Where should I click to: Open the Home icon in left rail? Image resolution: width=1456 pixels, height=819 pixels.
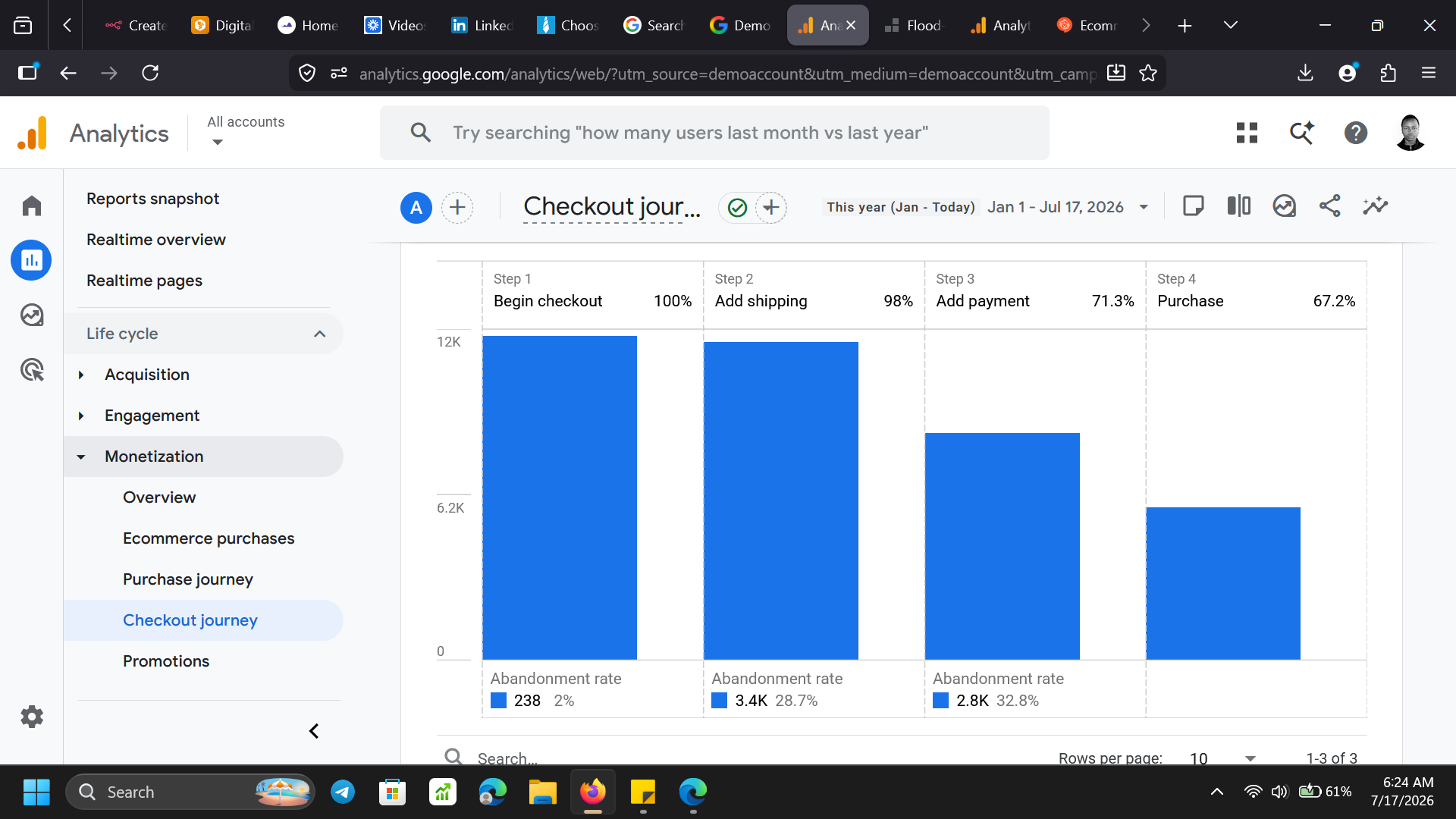tap(32, 206)
